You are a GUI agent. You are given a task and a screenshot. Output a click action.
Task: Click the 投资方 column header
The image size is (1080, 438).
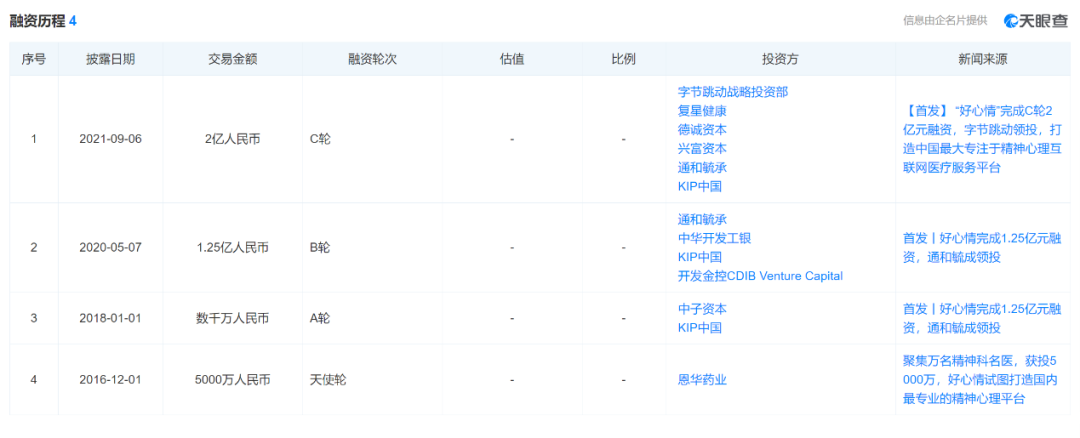tap(780, 59)
